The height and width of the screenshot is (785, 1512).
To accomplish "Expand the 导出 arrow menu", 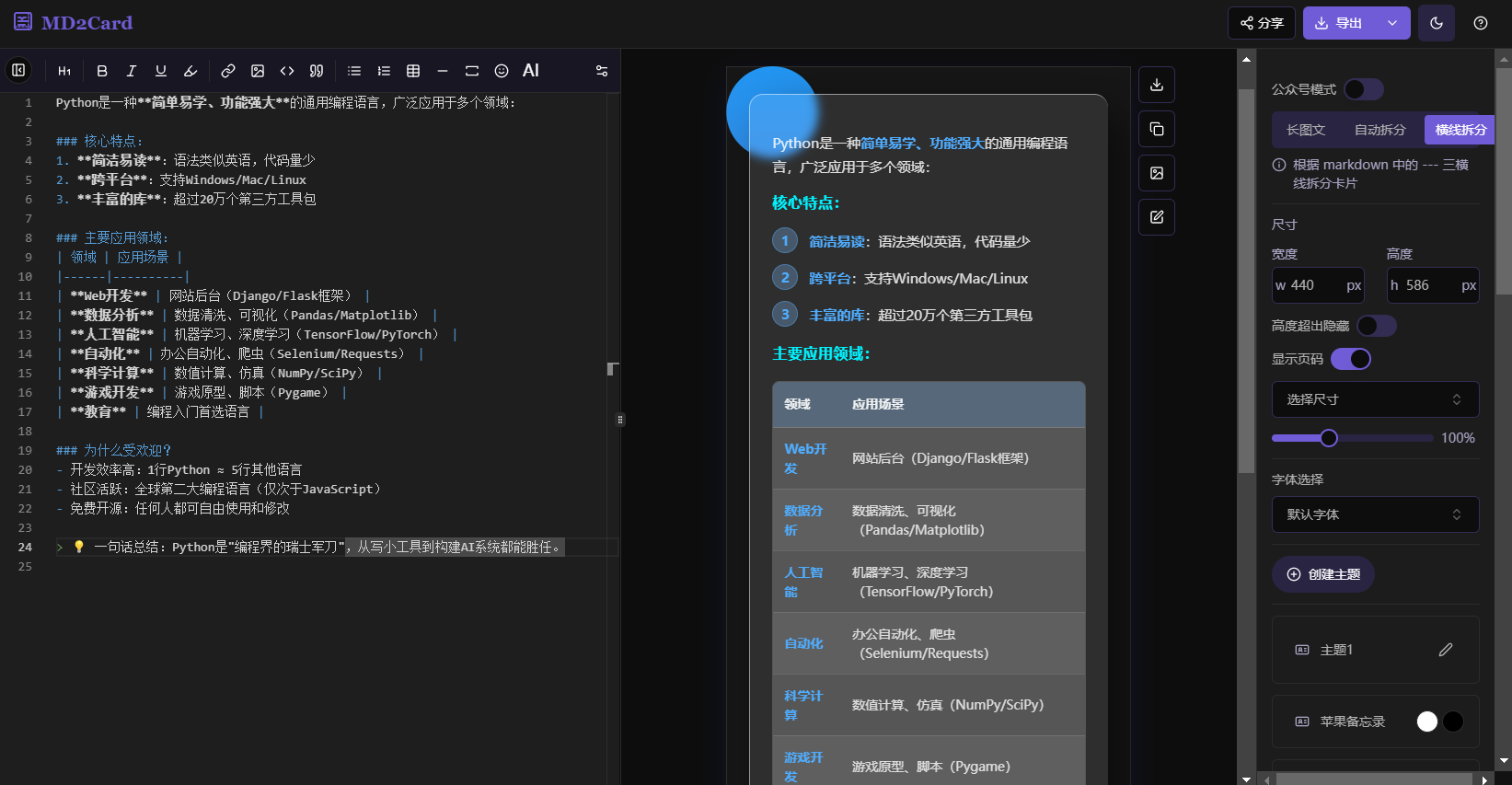I will (x=1392, y=23).
